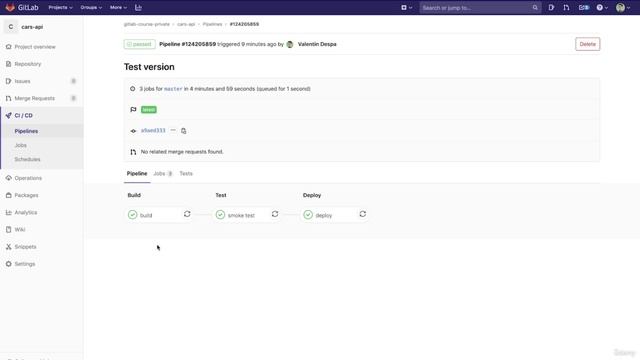Open Analytics in the sidebar
Viewport: 640px width, 360px height.
26,212
